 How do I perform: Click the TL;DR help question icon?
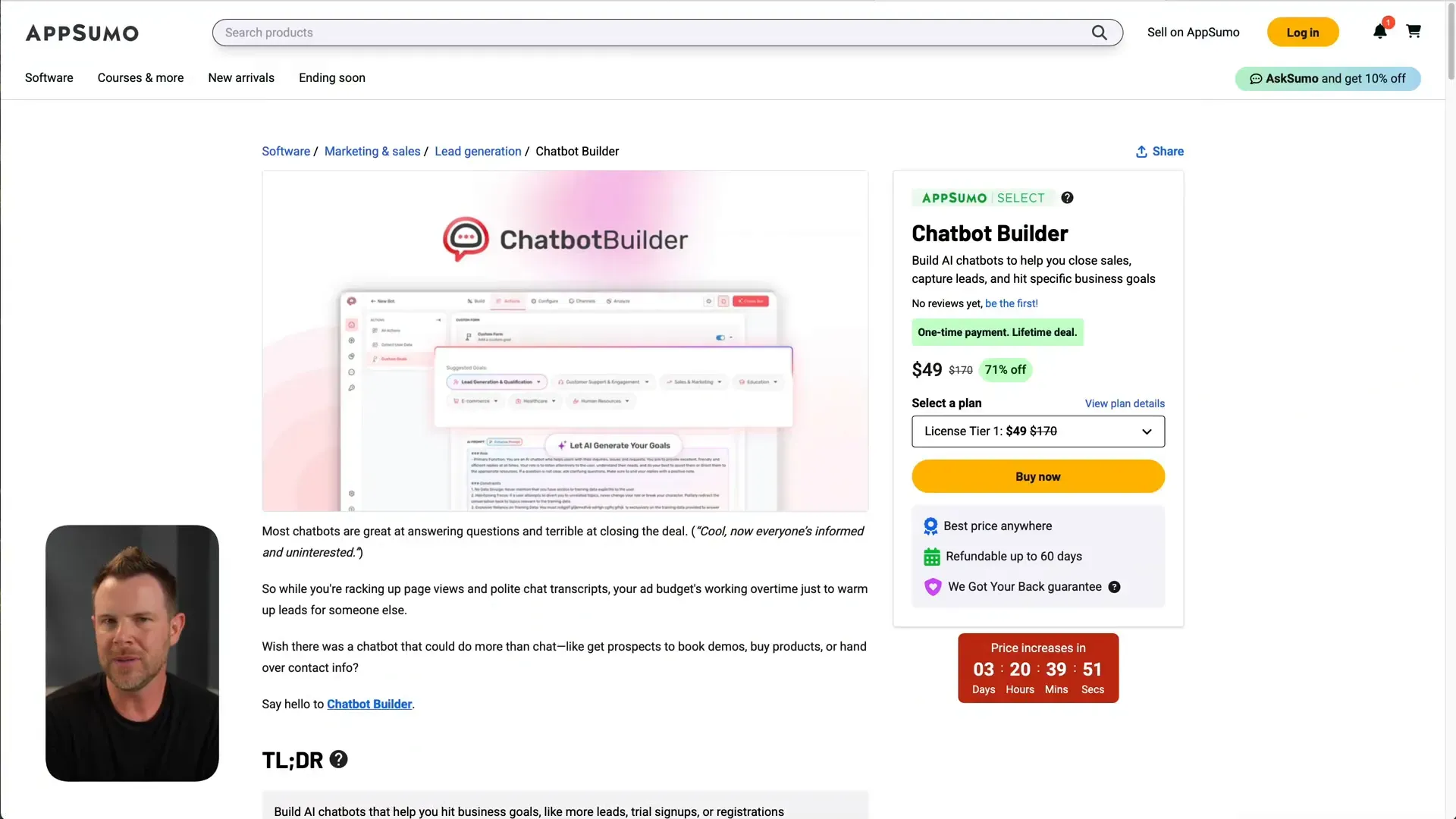tap(339, 759)
